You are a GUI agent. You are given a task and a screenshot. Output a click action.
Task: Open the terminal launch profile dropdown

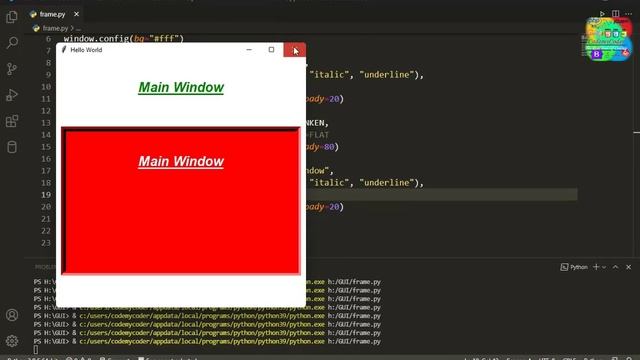click(x=604, y=267)
